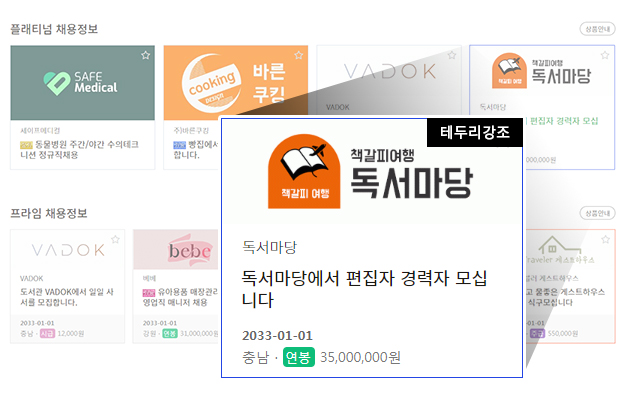The width and height of the screenshot is (625, 400).
Task: Open 상품안내 beside 플래티넘 채용정보
Action: [597, 29]
